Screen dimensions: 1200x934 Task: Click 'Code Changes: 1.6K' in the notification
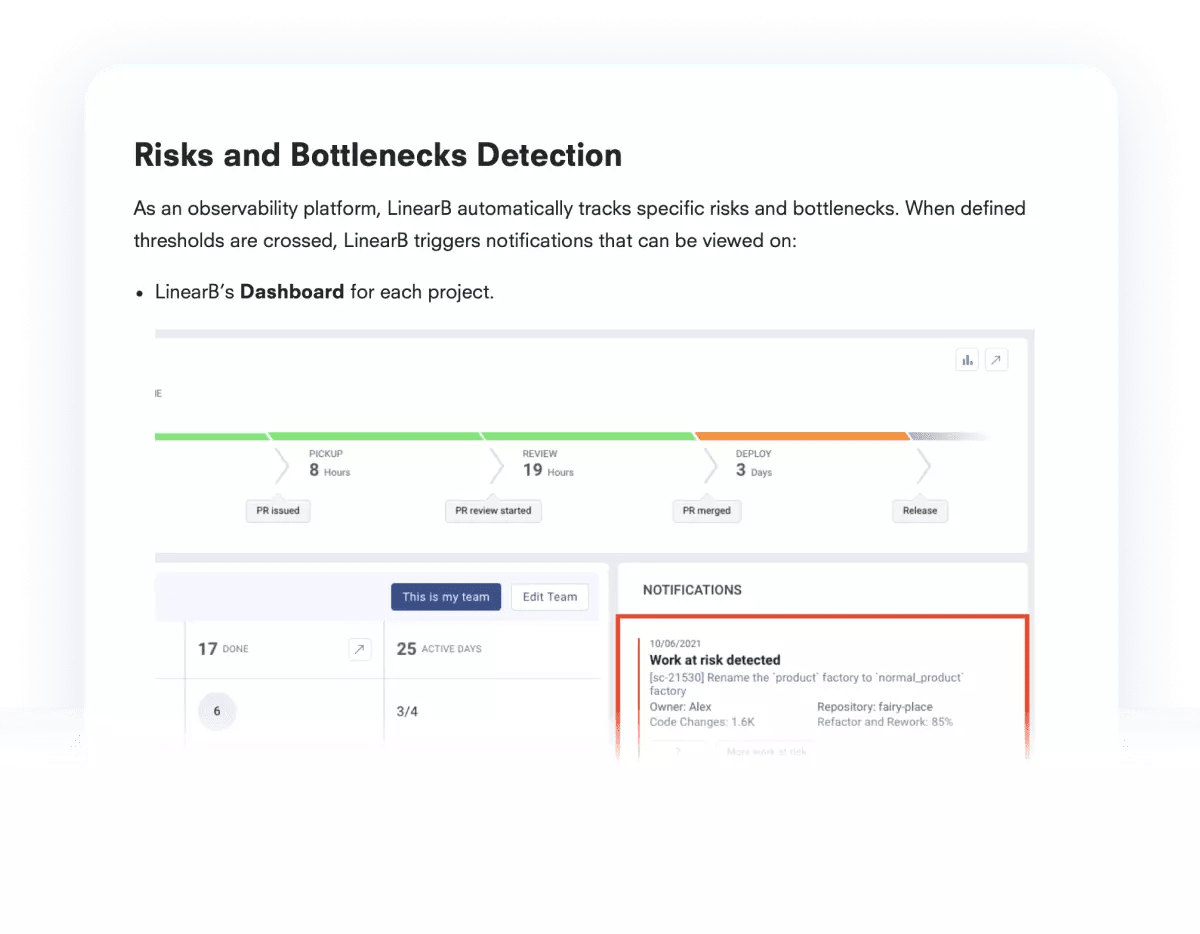tap(702, 722)
